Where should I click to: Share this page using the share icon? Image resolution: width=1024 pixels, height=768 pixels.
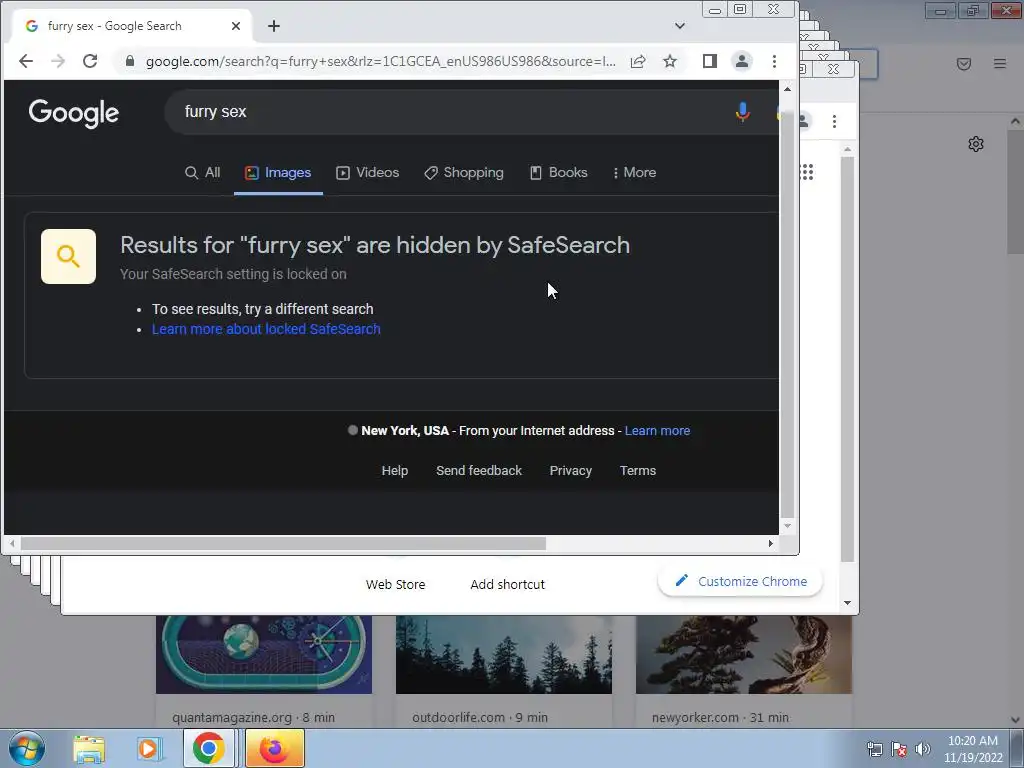pos(638,61)
